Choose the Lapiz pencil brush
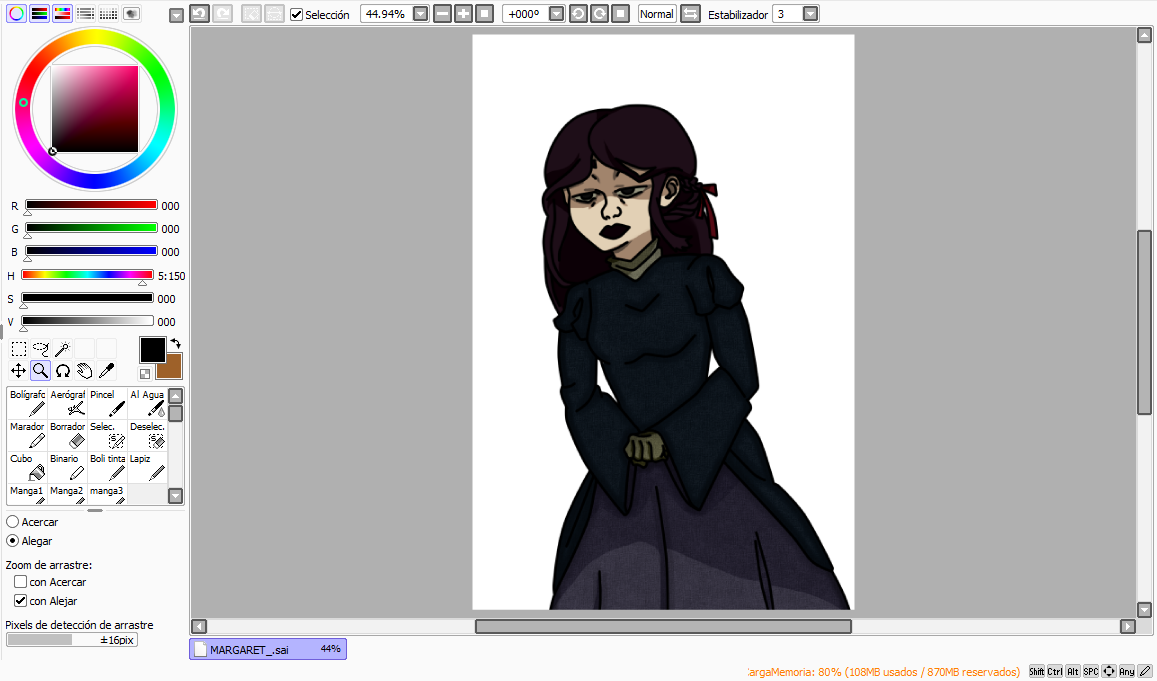This screenshot has height=681, width=1157. click(147, 467)
